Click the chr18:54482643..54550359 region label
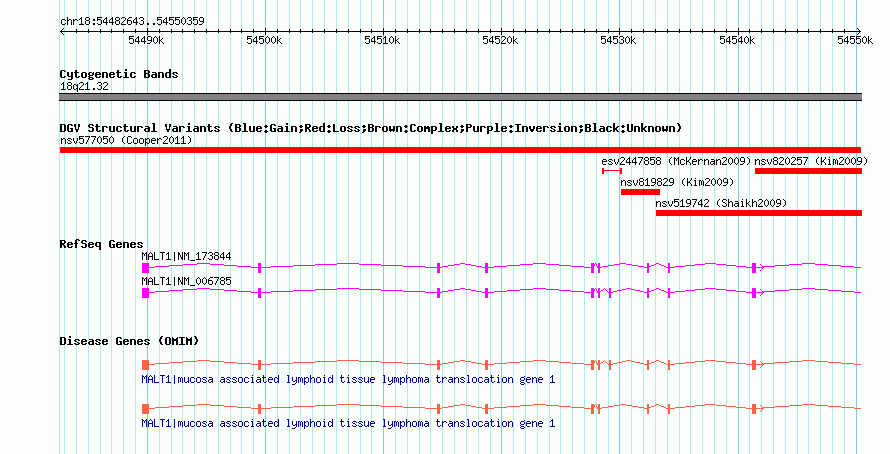Viewport: 890px width, 454px height. [x=132, y=21]
